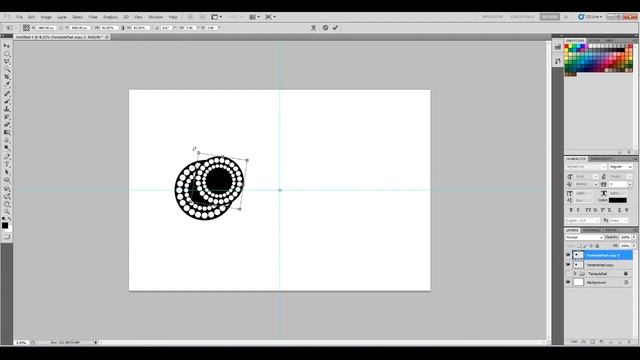Delete layer using trash icon

(629, 342)
